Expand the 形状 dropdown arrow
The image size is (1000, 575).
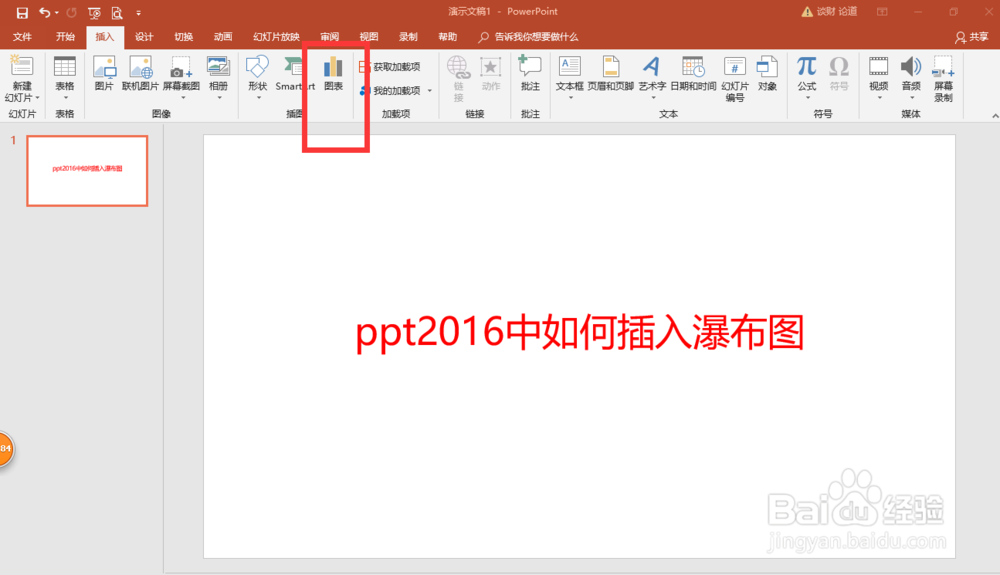pyautogui.click(x=258, y=98)
